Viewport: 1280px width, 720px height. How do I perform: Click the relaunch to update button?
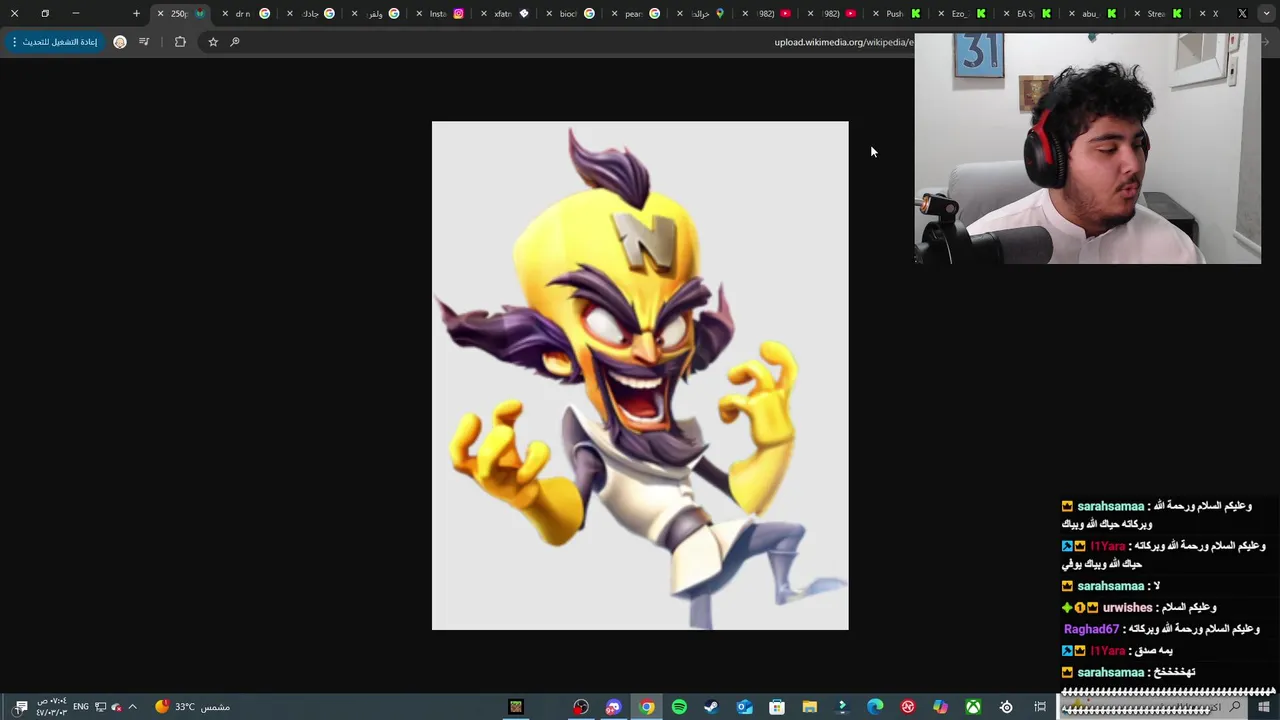54,42
